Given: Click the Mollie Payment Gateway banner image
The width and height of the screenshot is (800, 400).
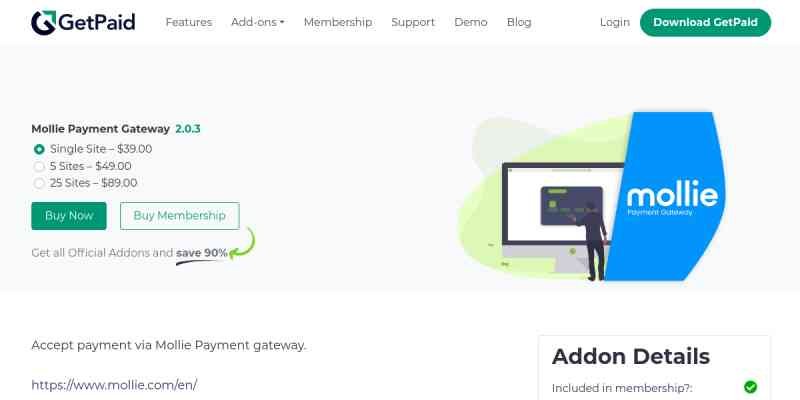Looking at the screenshot, I should (x=592, y=196).
